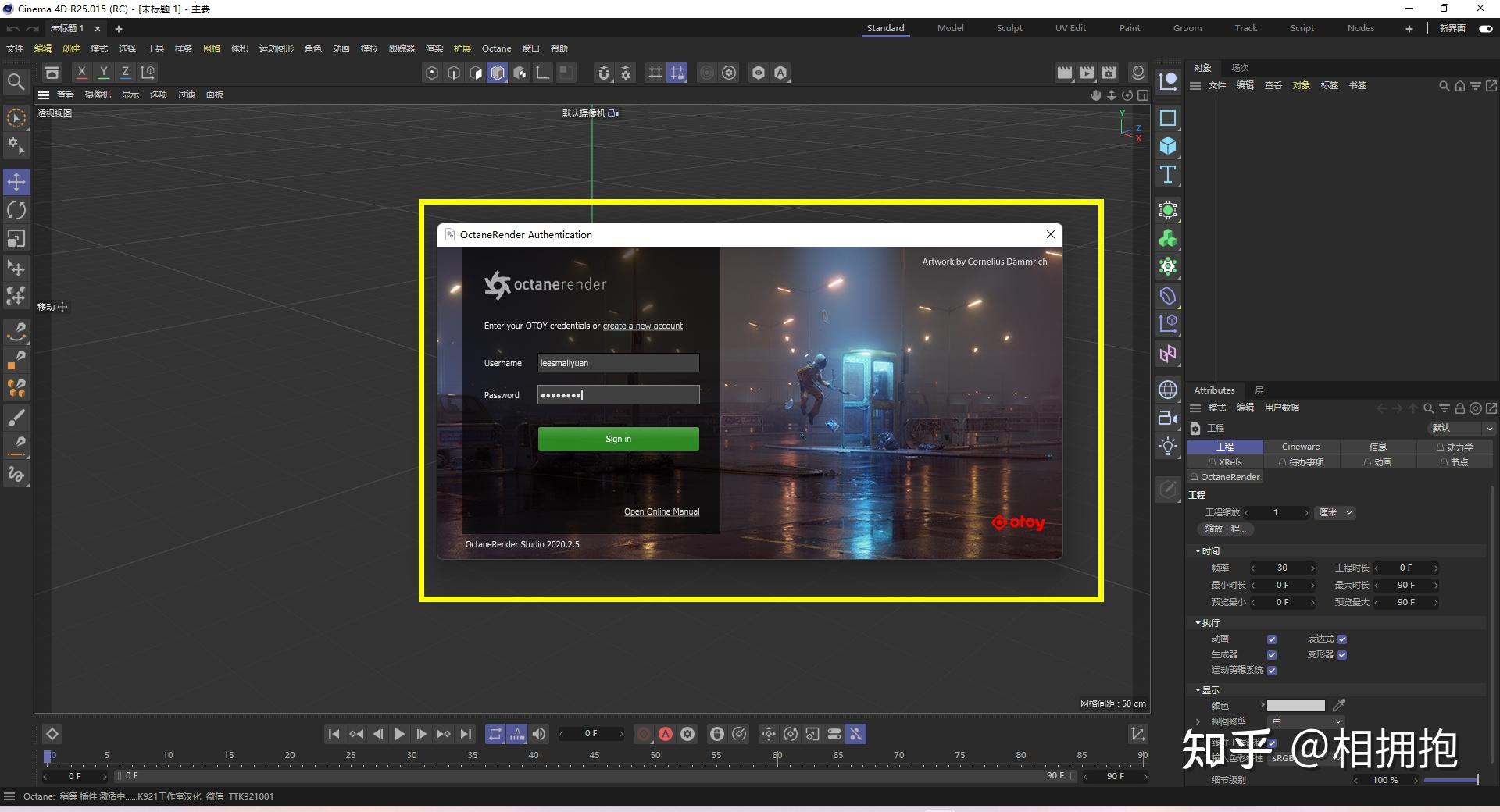Click the Password input field

(618, 395)
